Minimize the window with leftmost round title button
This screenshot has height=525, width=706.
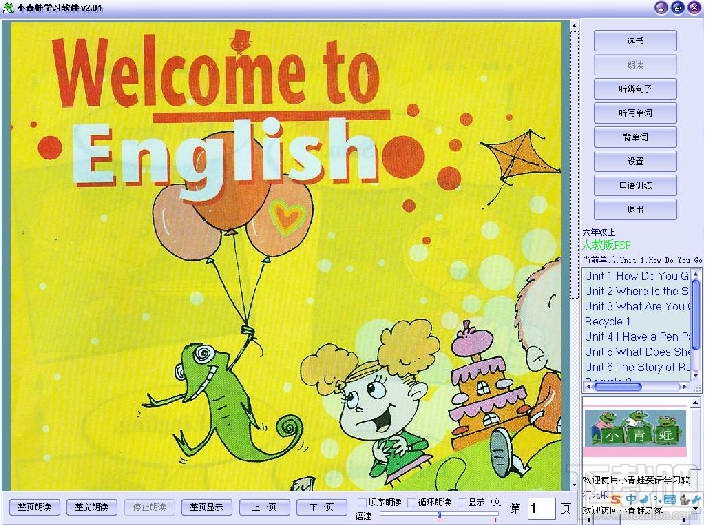[661, 8]
